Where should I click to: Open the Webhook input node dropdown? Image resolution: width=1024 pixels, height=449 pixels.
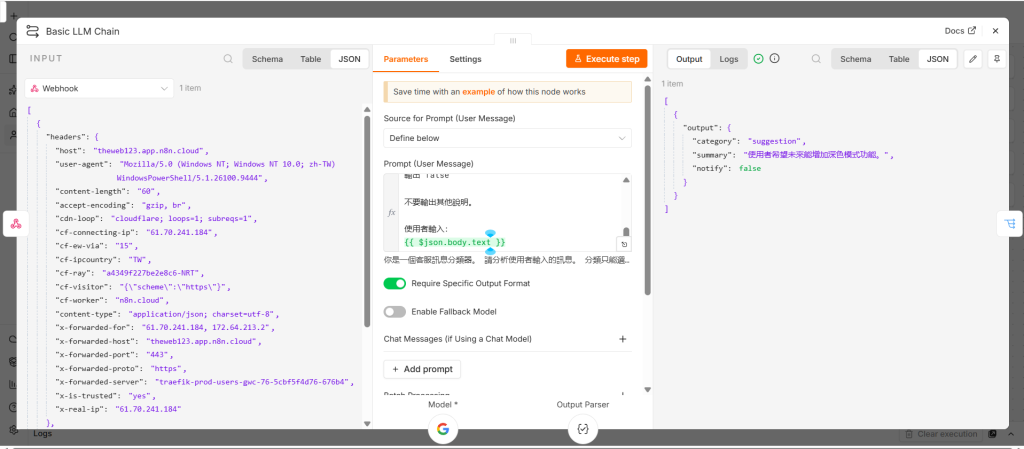click(x=99, y=88)
